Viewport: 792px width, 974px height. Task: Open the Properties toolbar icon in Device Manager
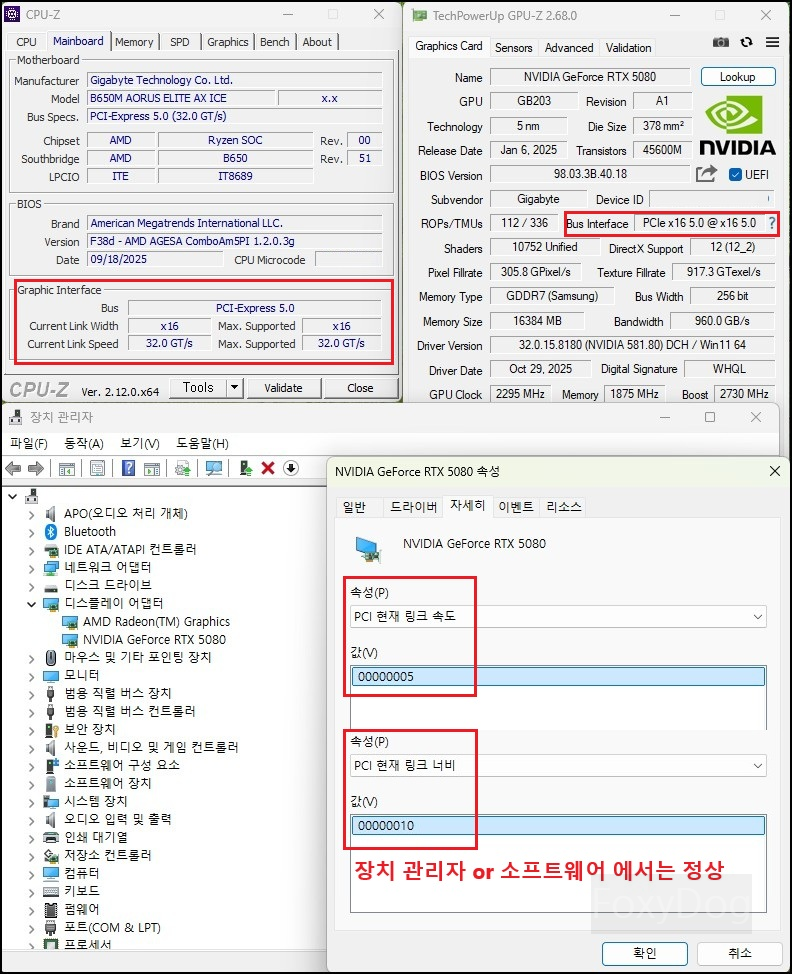(x=98, y=468)
